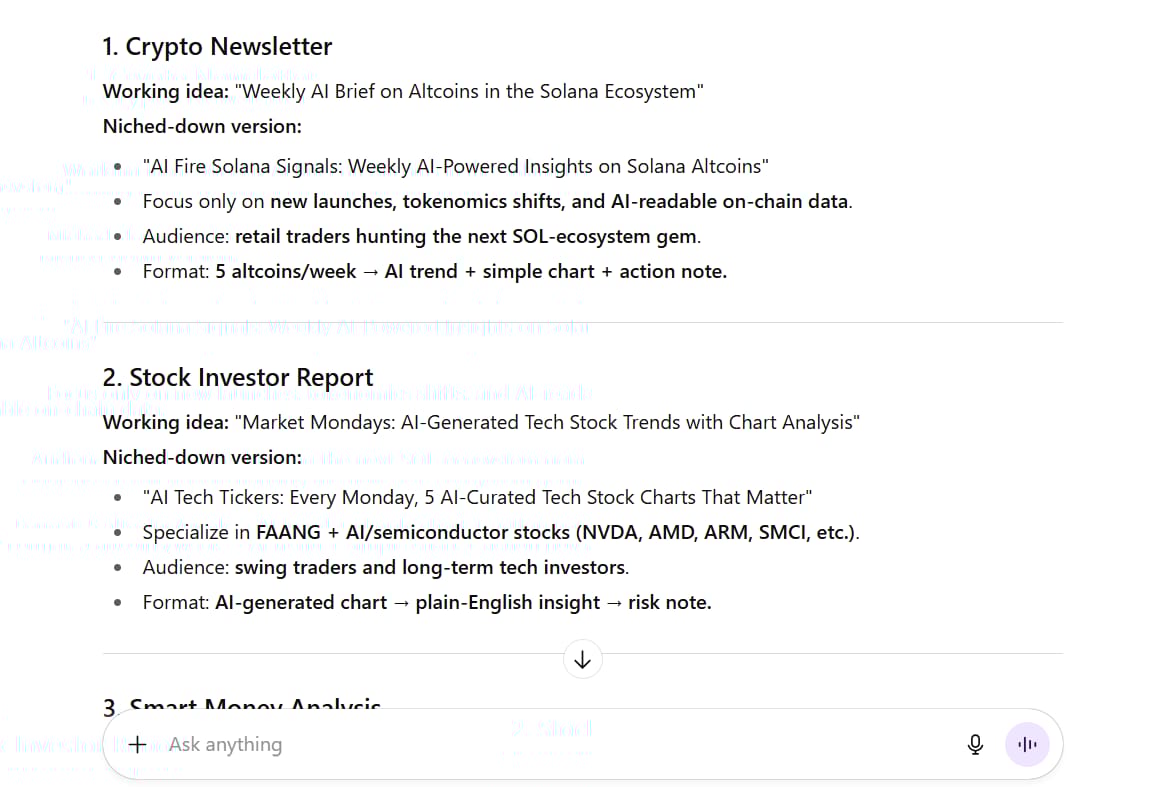This screenshot has height=787, width=1170.
Task: Click the 'FAANG + AI/semiconductor stocks' bullet
Action: point(501,533)
